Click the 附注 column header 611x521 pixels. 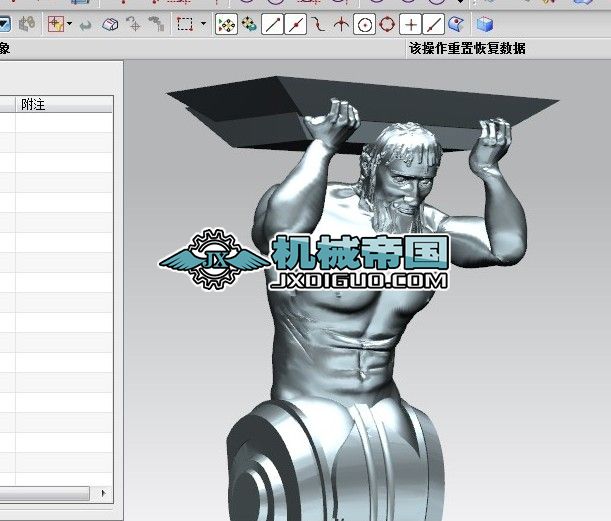(x=64, y=104)
